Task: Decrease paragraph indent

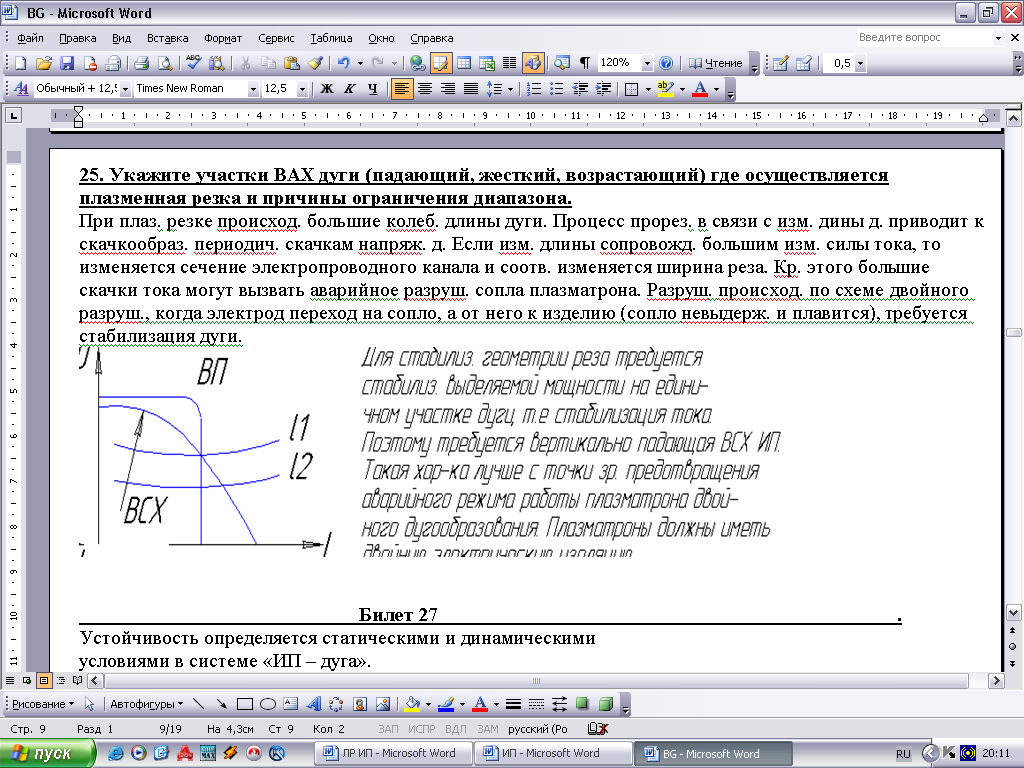Action: [580, 88]
